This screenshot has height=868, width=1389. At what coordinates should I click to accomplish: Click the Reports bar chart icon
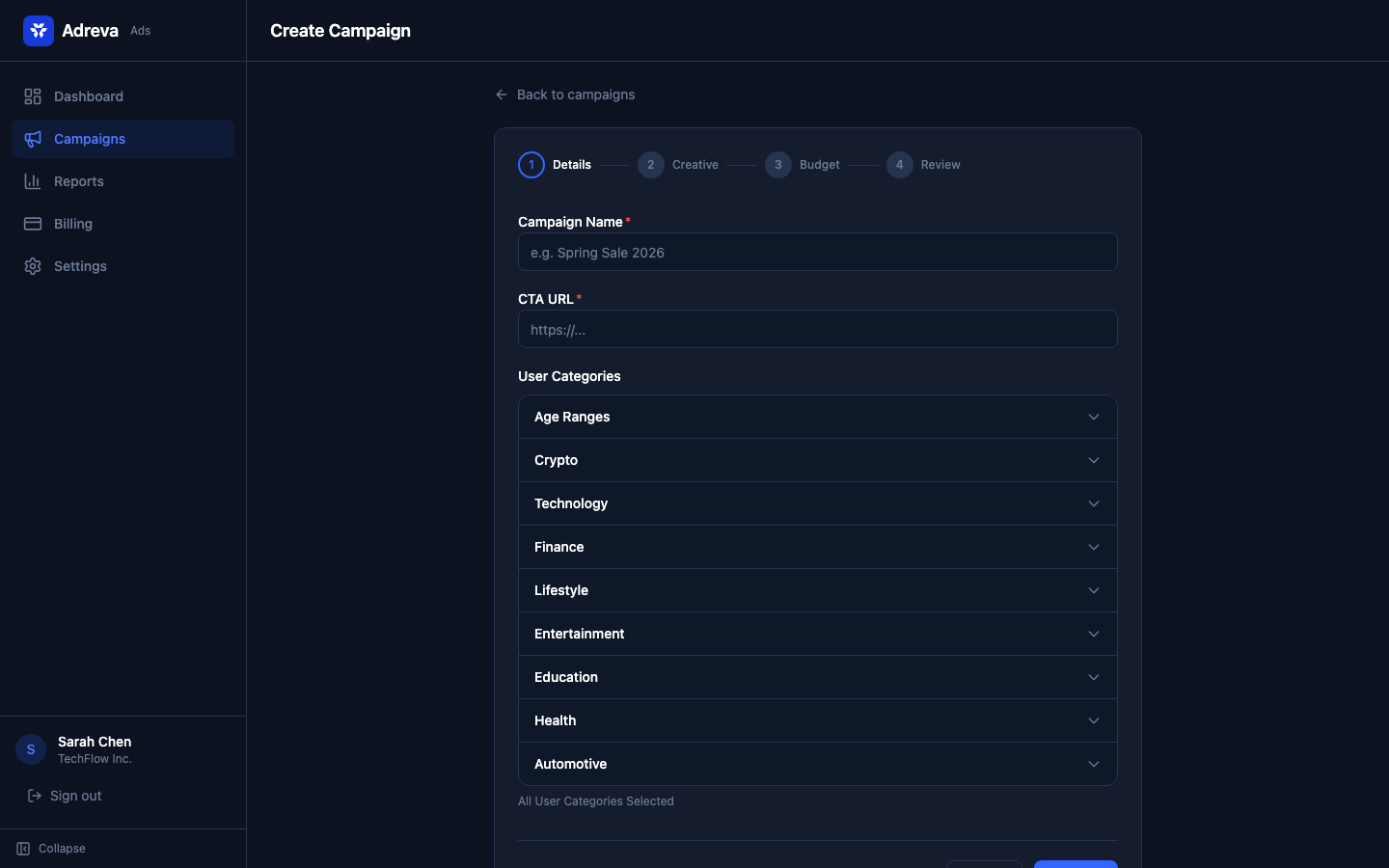pos(33,181)
